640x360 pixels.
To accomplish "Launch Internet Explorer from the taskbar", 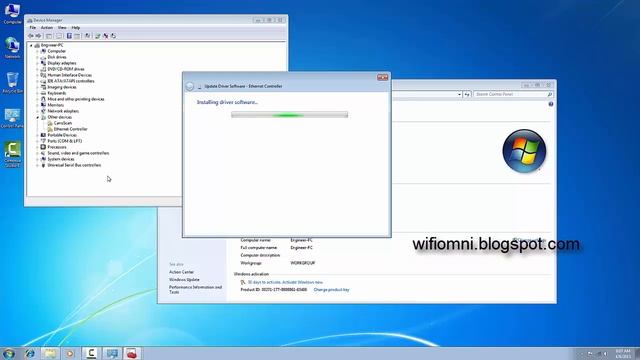I will pos(30,353).
